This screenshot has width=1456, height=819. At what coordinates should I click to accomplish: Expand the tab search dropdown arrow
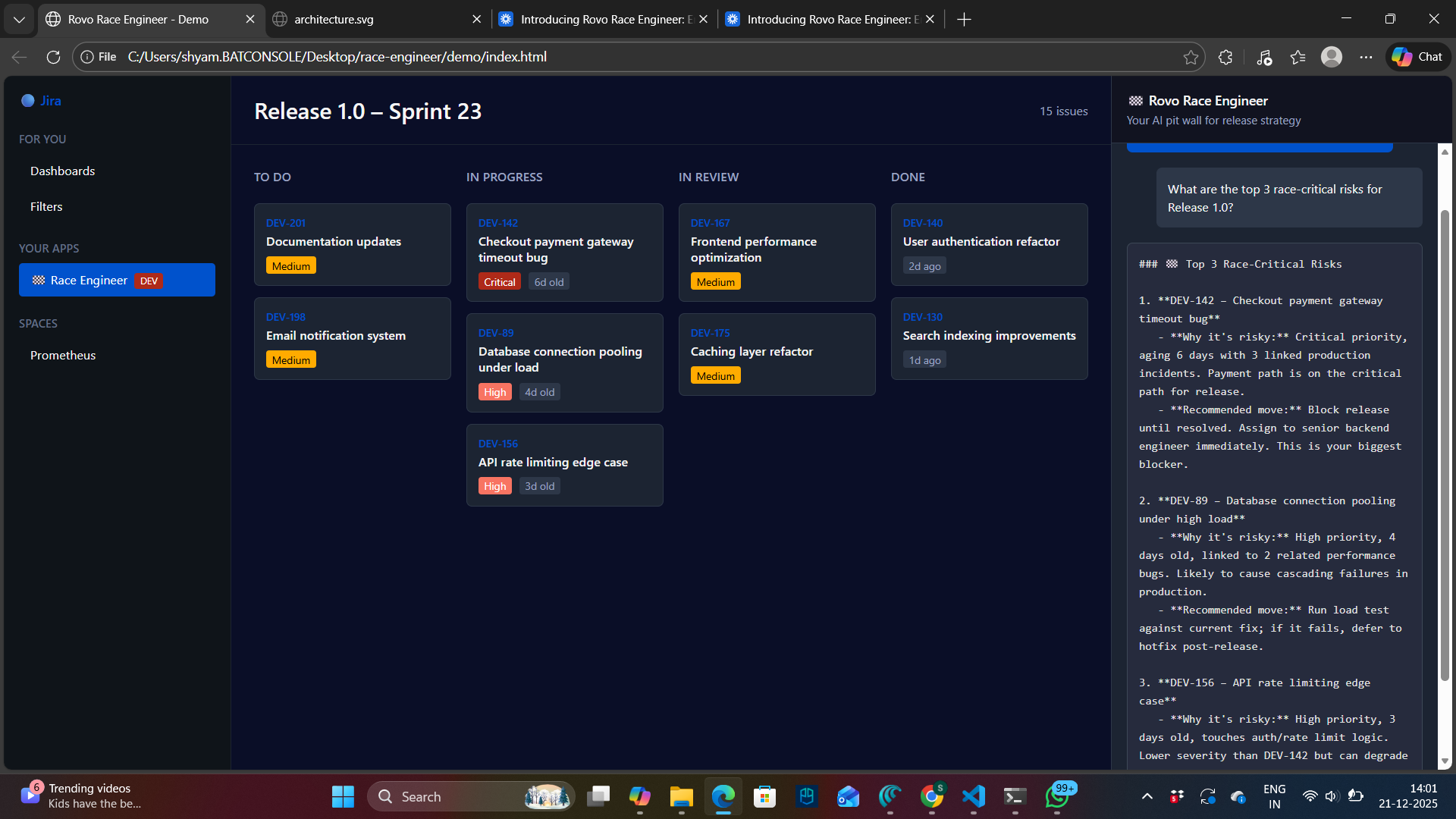19,20
